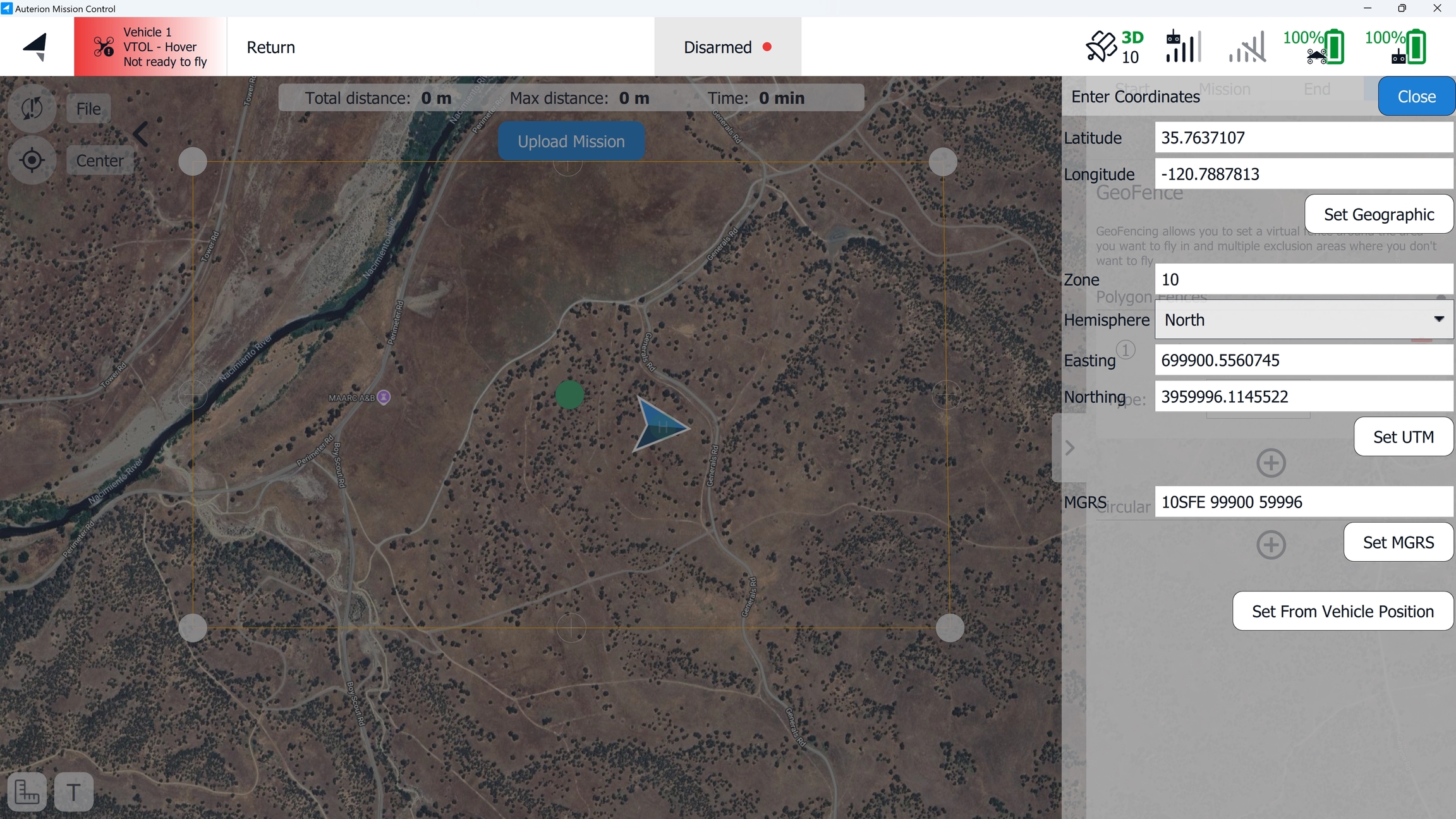Click Set From Vehicle Position button

tap(1342, 611)
